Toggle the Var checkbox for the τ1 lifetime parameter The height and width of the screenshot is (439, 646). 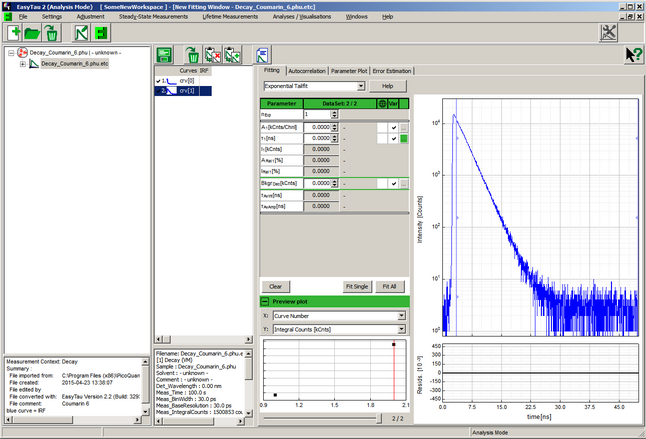click(394, 139)
